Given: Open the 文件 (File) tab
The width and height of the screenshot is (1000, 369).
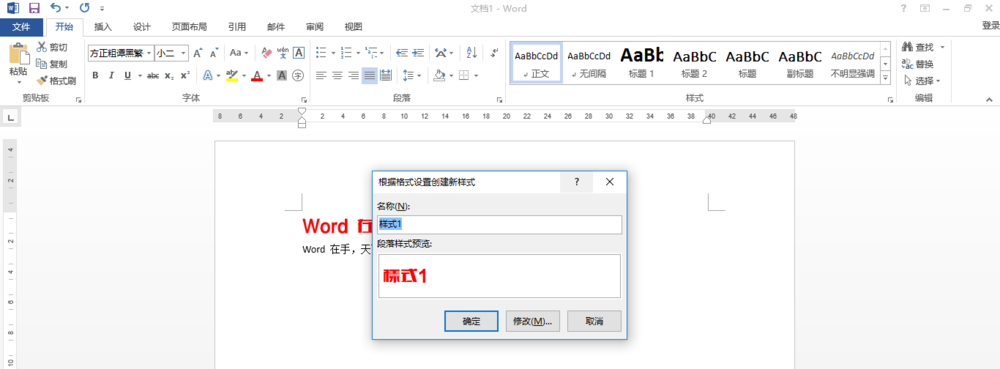Looking at the screenshot, I should (22, 27).
